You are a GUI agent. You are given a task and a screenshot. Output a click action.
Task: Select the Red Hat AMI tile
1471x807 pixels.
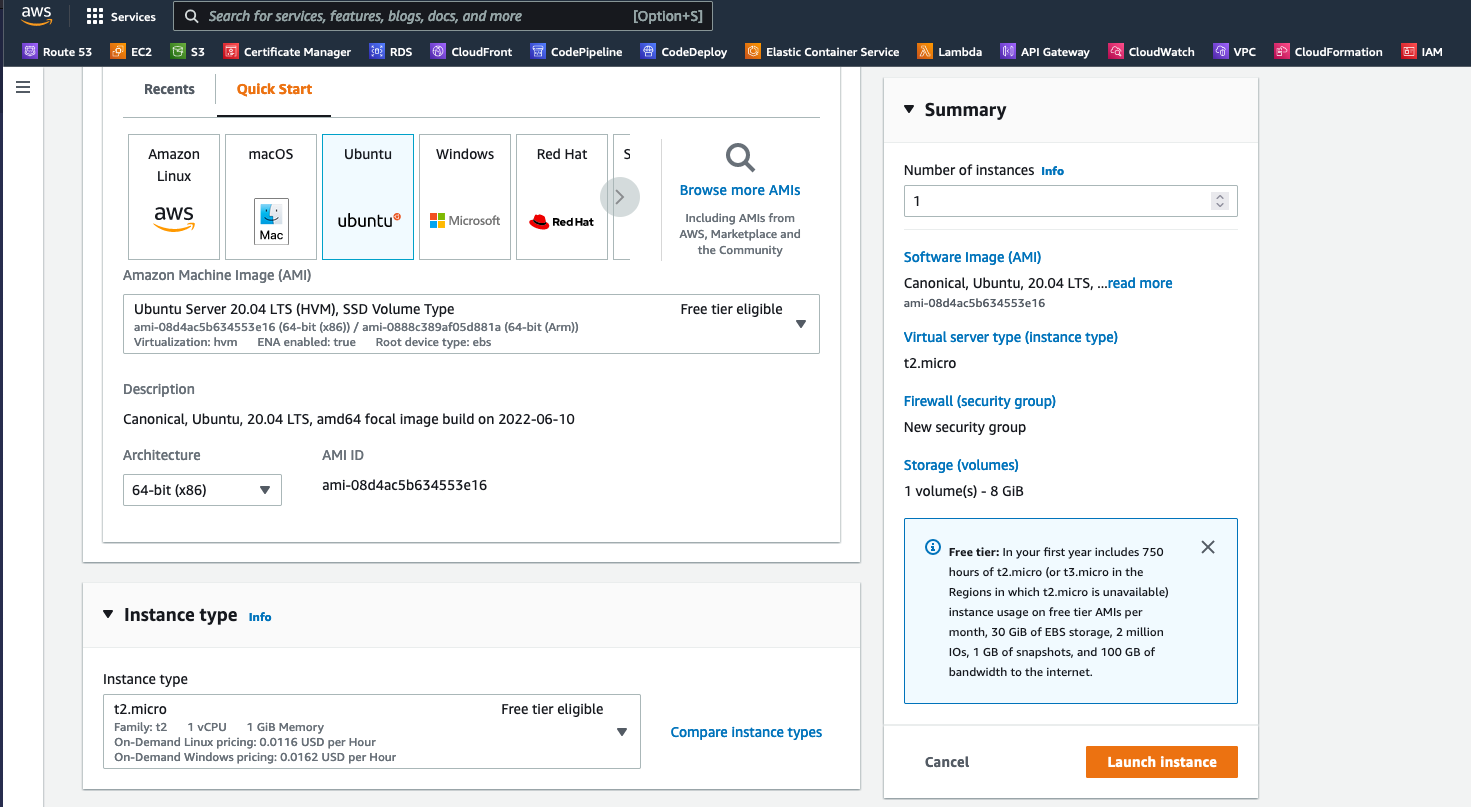point(562,197)
